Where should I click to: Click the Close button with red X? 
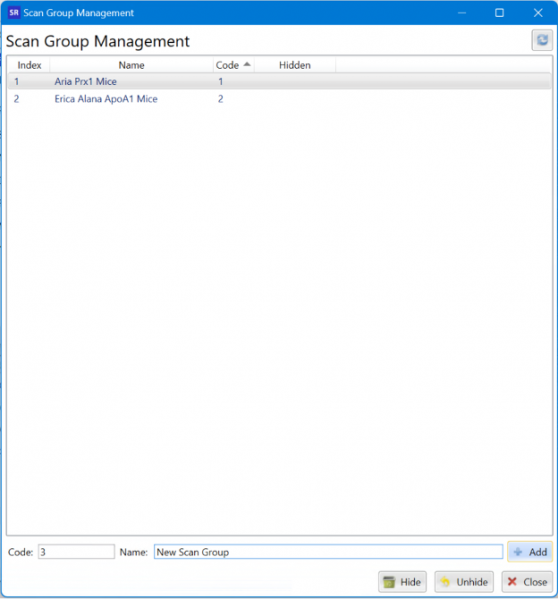tap(527, 582)
